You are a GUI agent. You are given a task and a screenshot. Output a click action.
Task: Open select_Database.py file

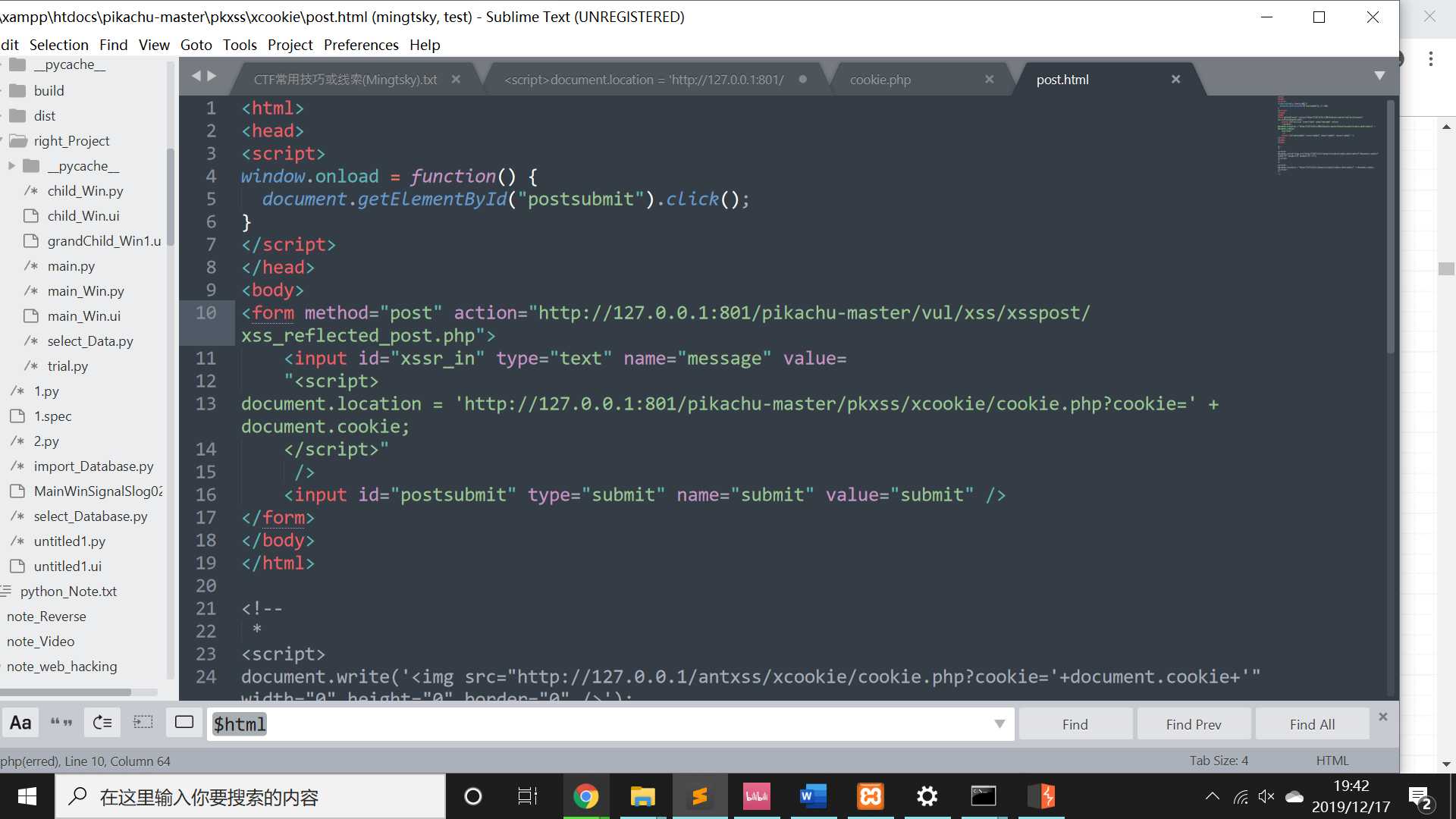(90, 516)
